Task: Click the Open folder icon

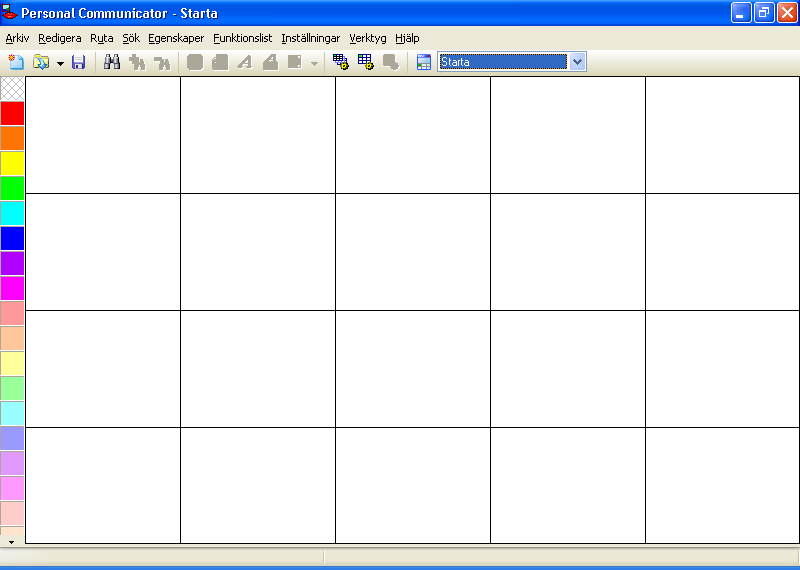Action: click(40, 62)
